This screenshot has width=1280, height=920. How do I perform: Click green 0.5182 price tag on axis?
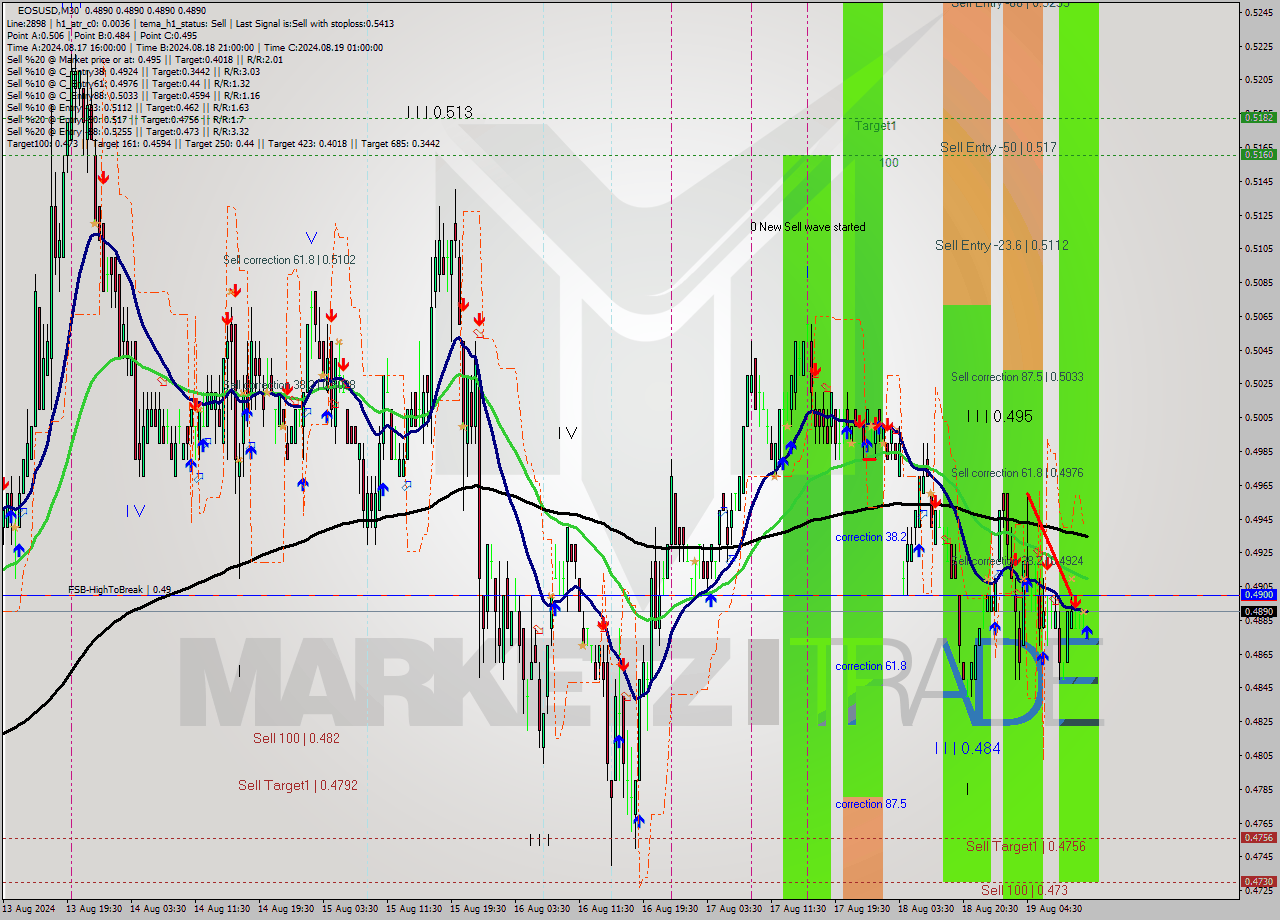tap(1257, 117)
